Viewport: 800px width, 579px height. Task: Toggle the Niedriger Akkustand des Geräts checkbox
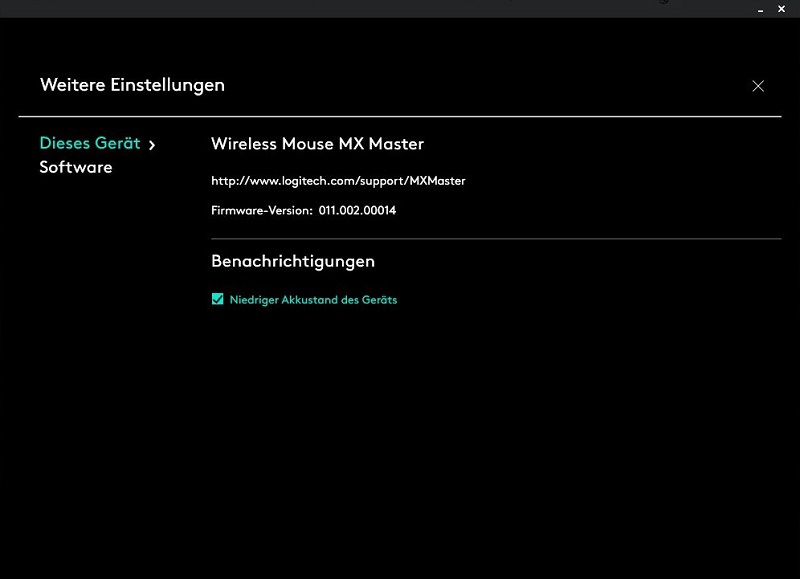tap(217, 299)
